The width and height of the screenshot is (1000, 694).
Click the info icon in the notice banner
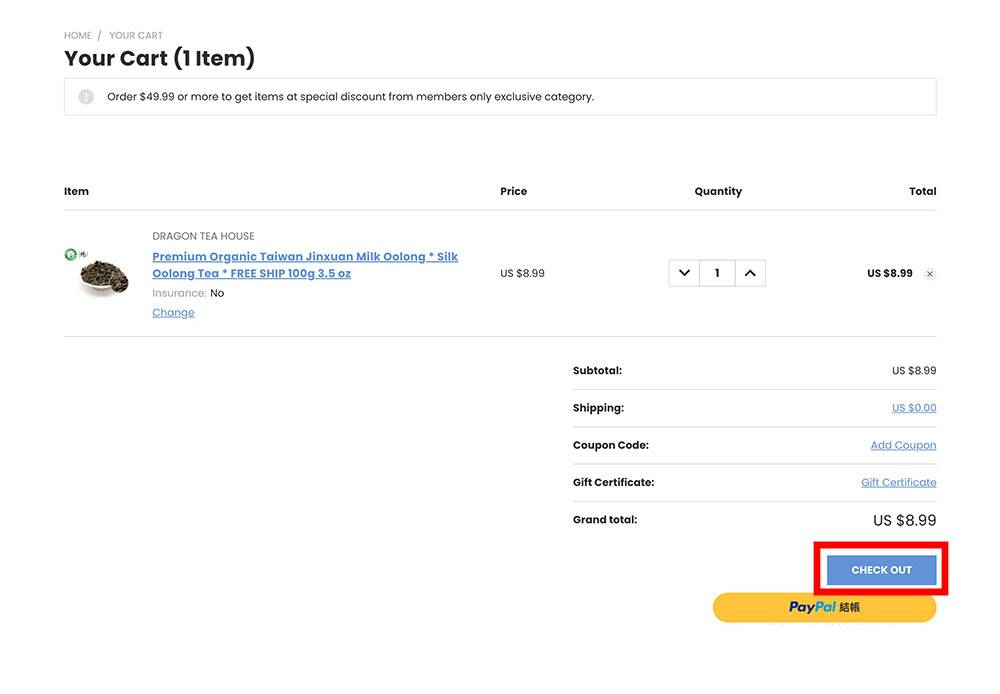click(x=86, y=97)
